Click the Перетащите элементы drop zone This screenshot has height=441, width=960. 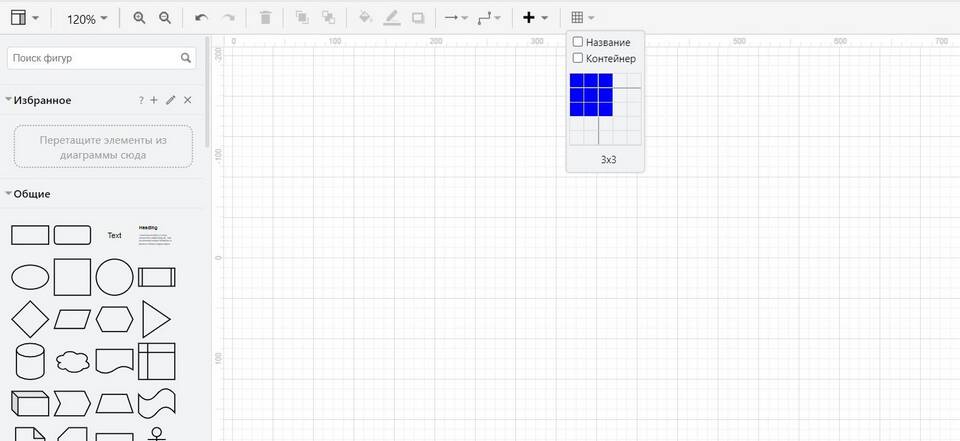click(x=103, y=147)
